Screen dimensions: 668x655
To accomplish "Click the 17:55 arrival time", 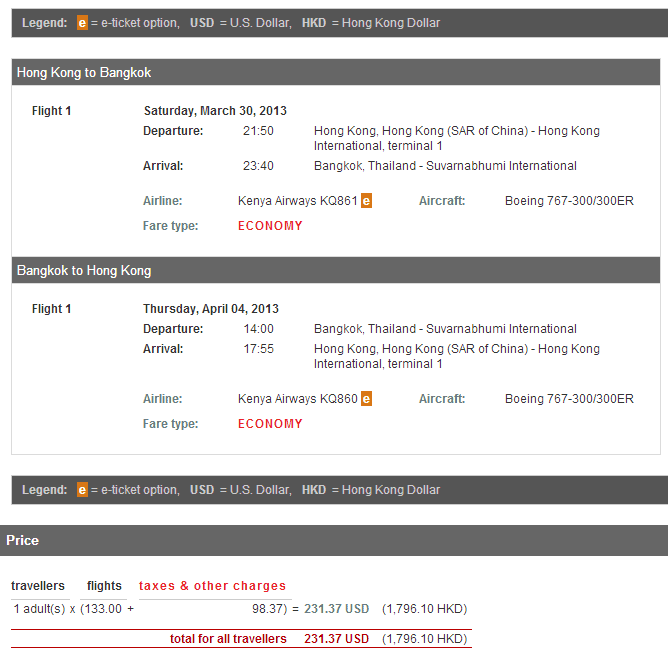I will pos(258,349).
